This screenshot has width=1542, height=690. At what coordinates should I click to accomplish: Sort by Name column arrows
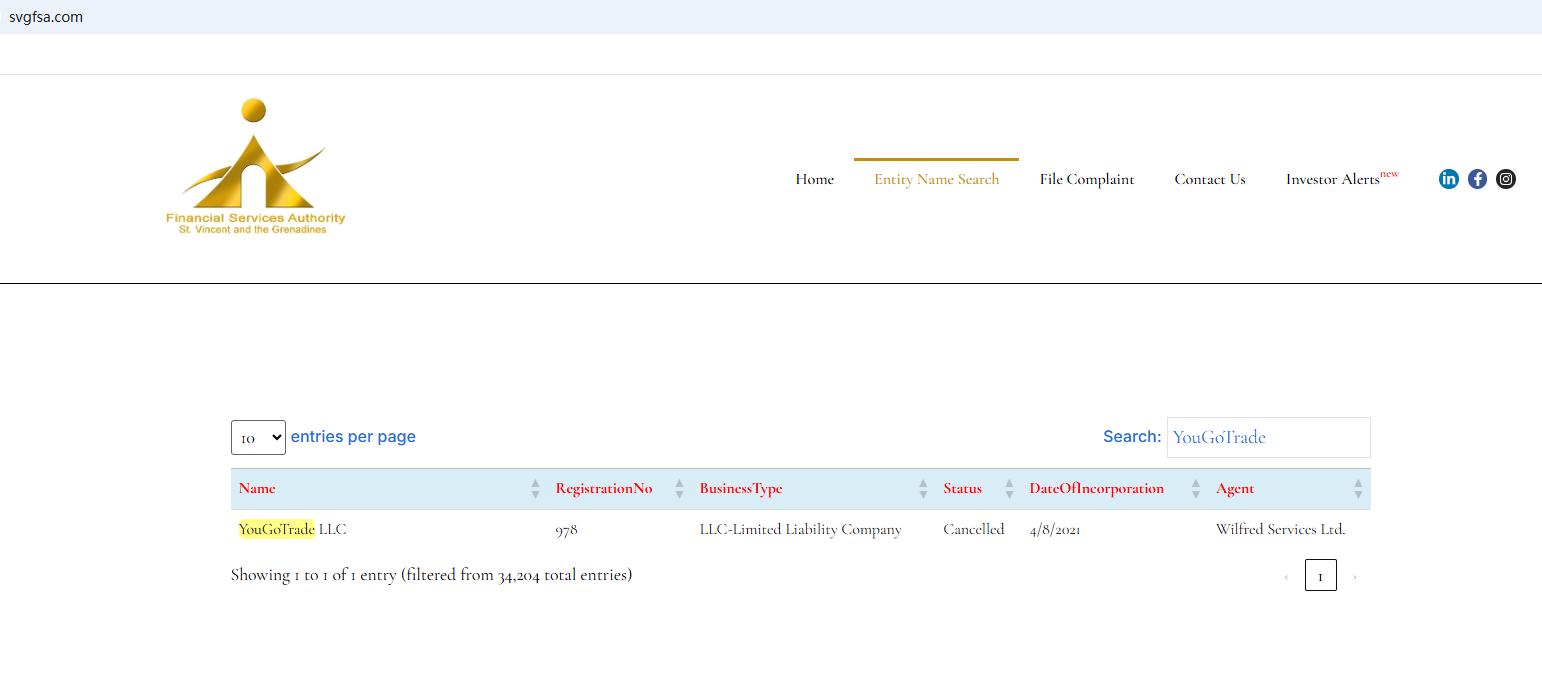535,489
